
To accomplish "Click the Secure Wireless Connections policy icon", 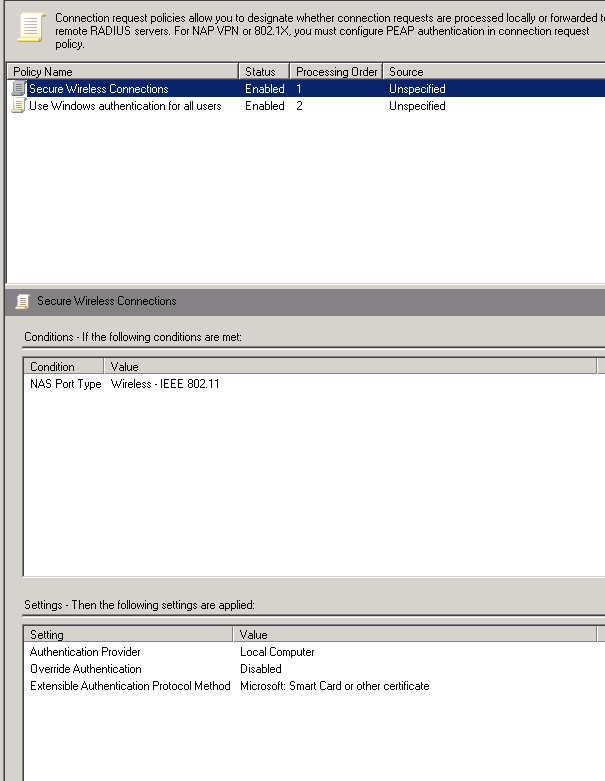I will tap(18, 89).
